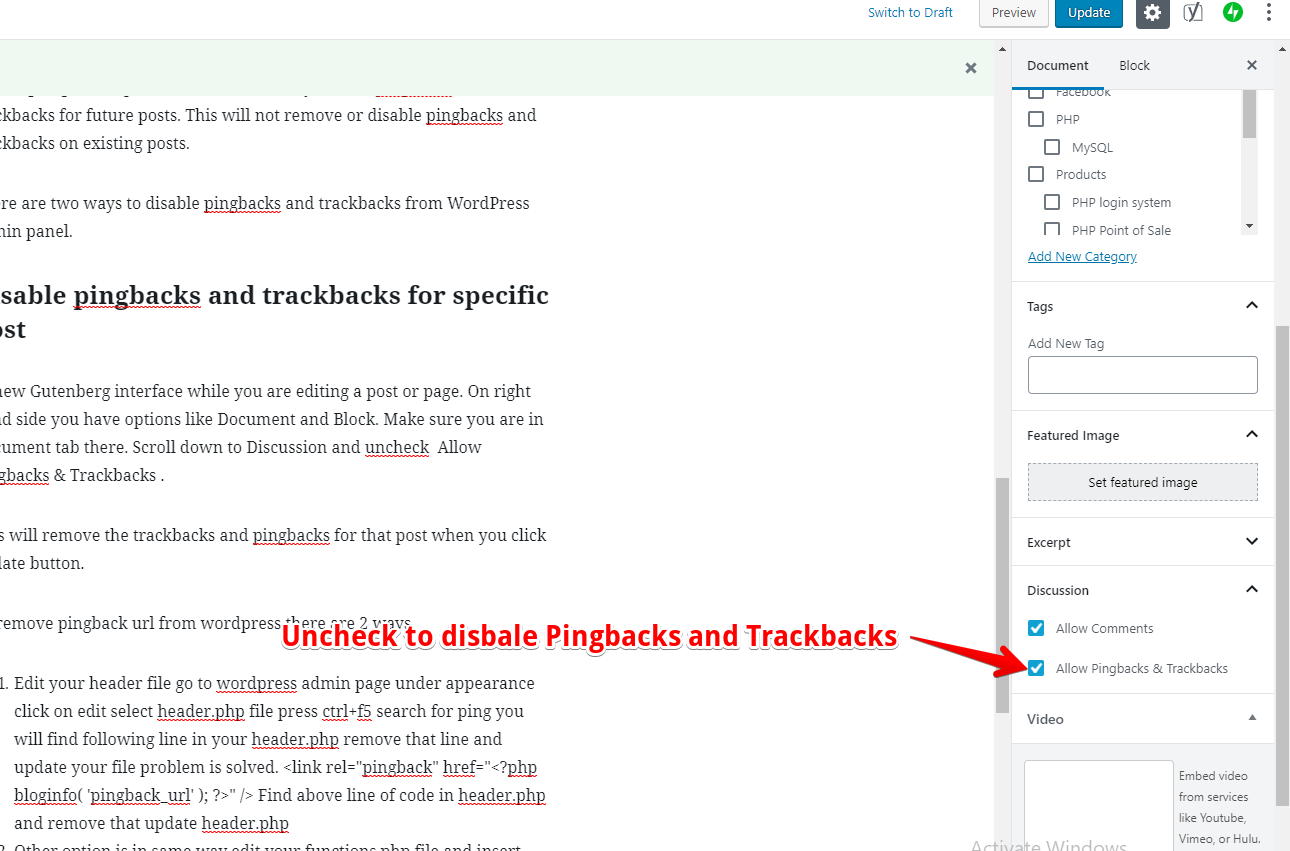
Task: Collapse Video panel with the triangle icon
Action: point(1252,718)
